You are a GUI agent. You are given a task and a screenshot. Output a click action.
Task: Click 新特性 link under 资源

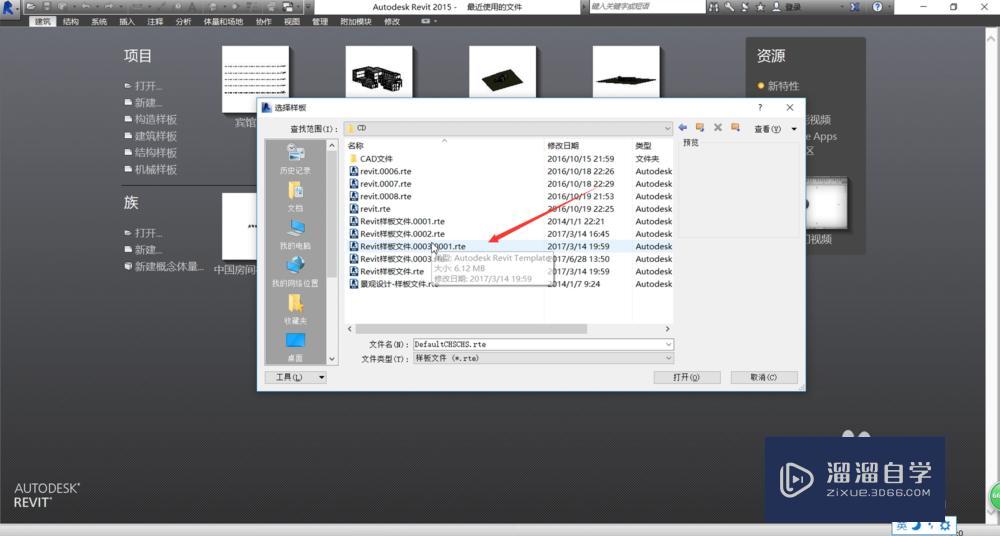point(783,86)
